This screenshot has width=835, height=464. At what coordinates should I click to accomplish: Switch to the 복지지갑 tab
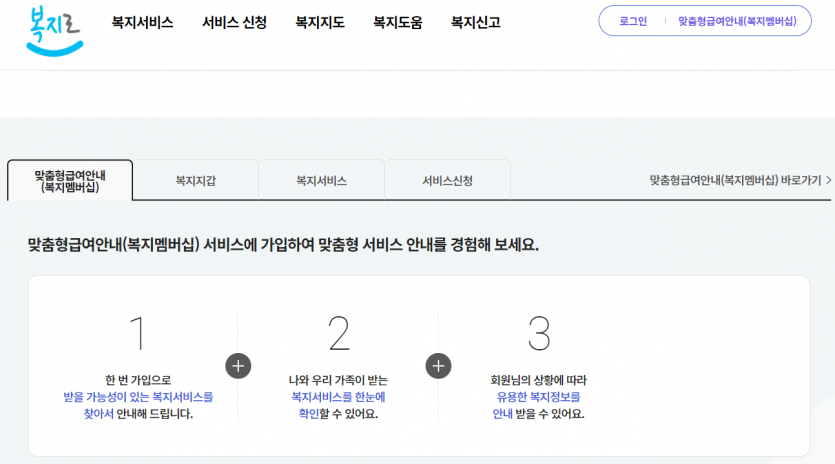[196, 181]
